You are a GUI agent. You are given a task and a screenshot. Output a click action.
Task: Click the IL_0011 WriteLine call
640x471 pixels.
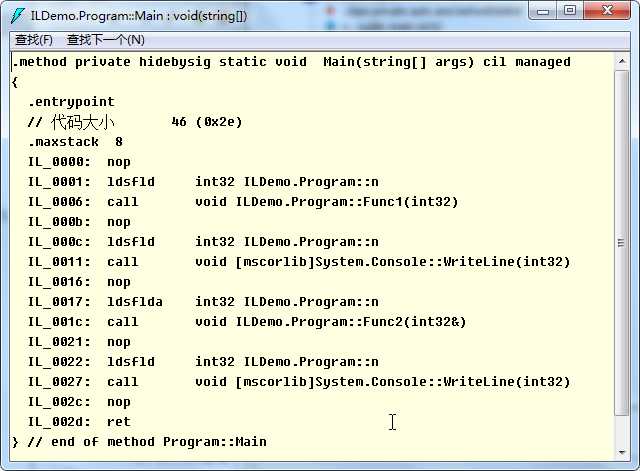pyautogui.click(x=299, y=262)
